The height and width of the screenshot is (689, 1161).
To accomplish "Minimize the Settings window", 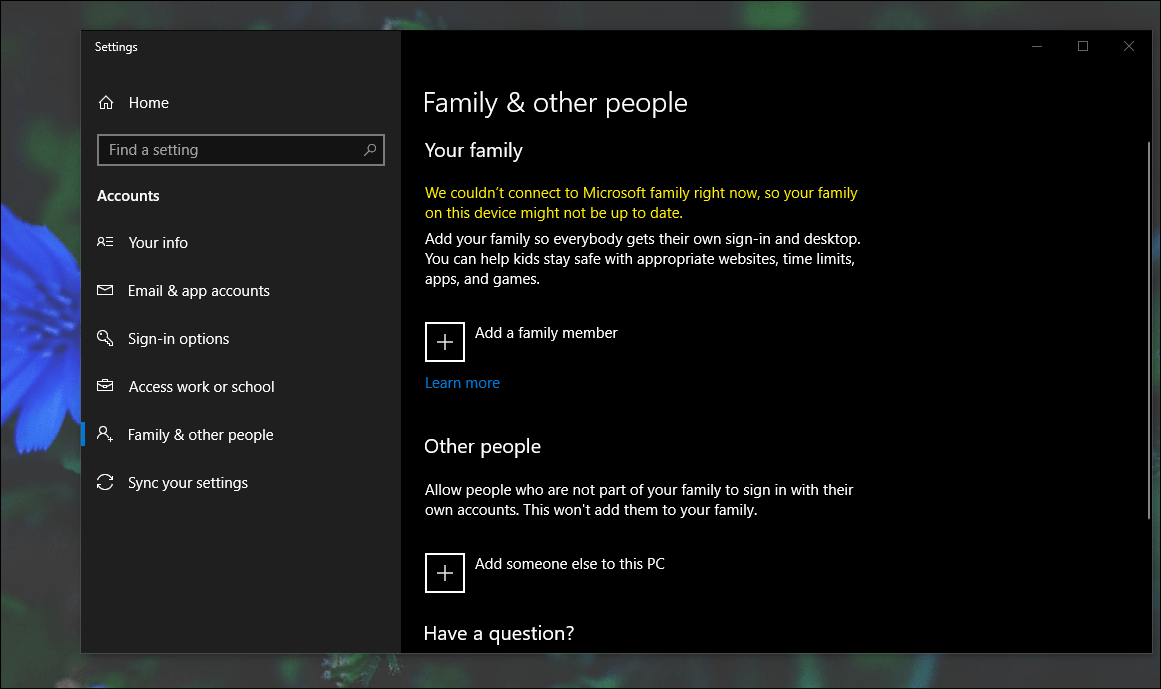I will point(1037,46).
